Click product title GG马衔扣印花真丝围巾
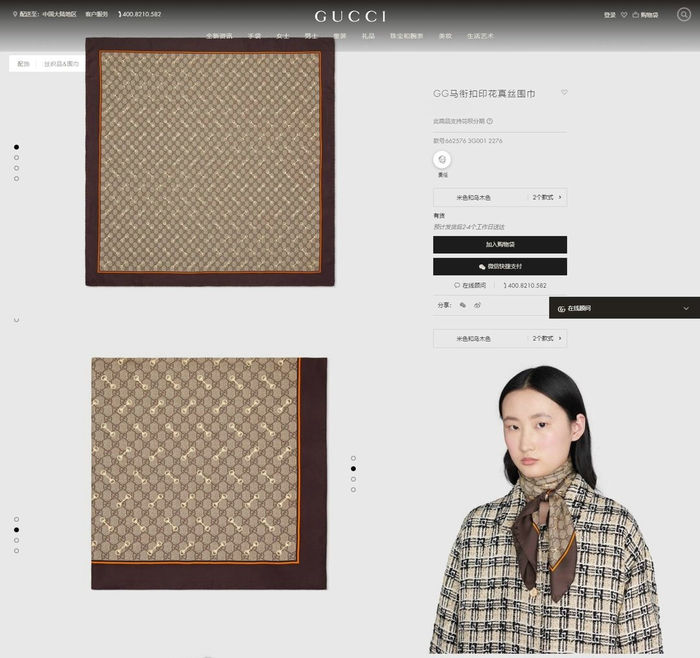The width and height of the screenshot is (700, 658). pyautogui.click(x=484, y=93)
